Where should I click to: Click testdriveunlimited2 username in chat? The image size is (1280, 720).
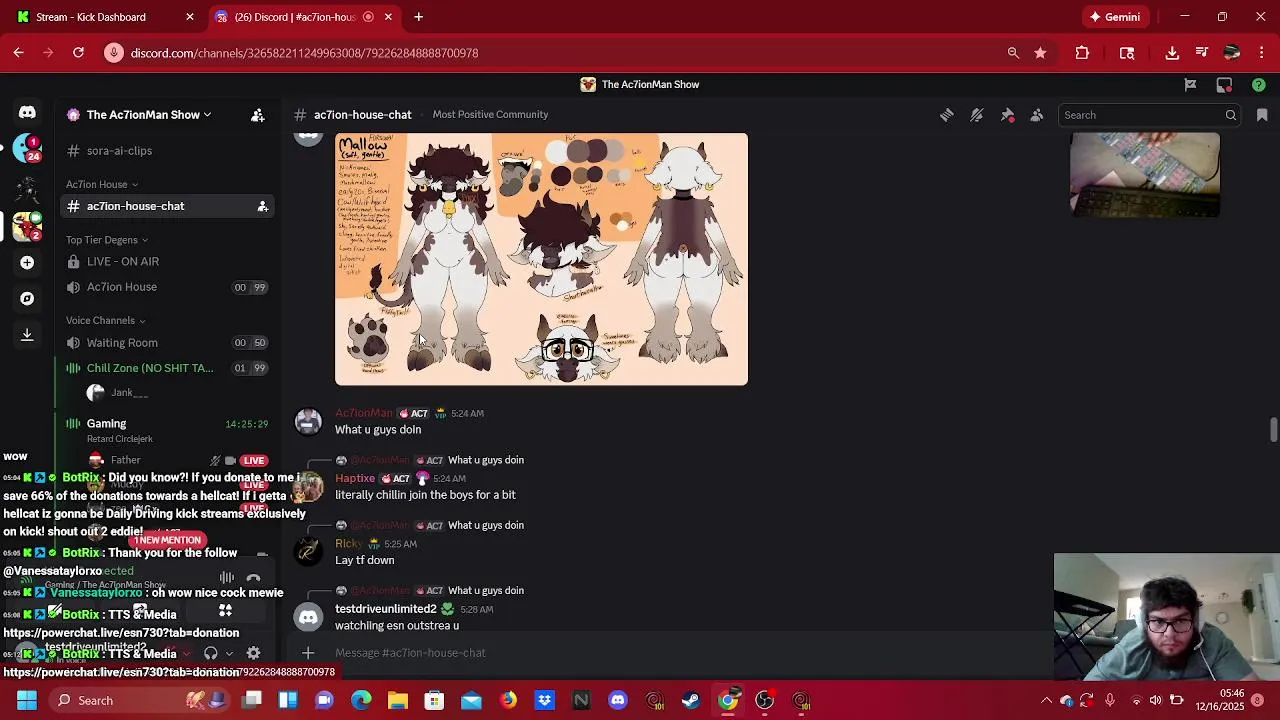click(x=385, y=609)
